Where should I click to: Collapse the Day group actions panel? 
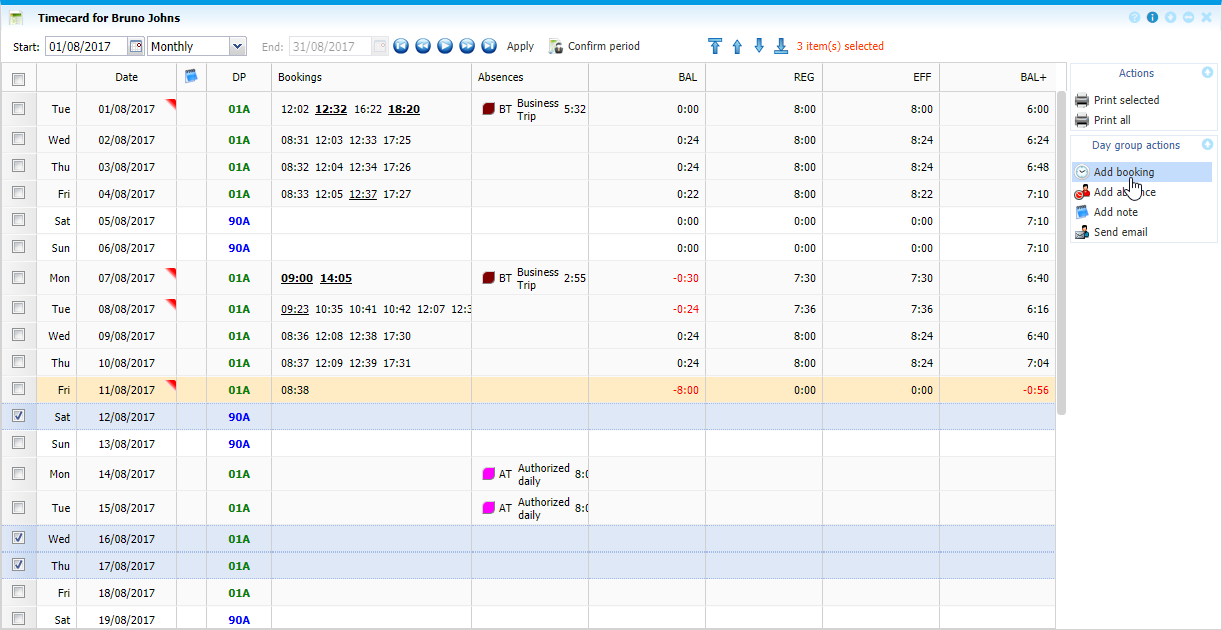click(x=1207, y=145)
